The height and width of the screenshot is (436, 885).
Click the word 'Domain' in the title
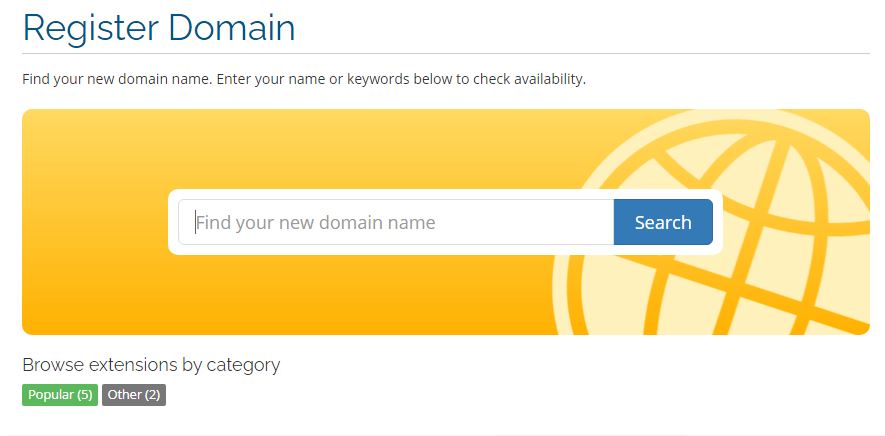coord(232,28)
